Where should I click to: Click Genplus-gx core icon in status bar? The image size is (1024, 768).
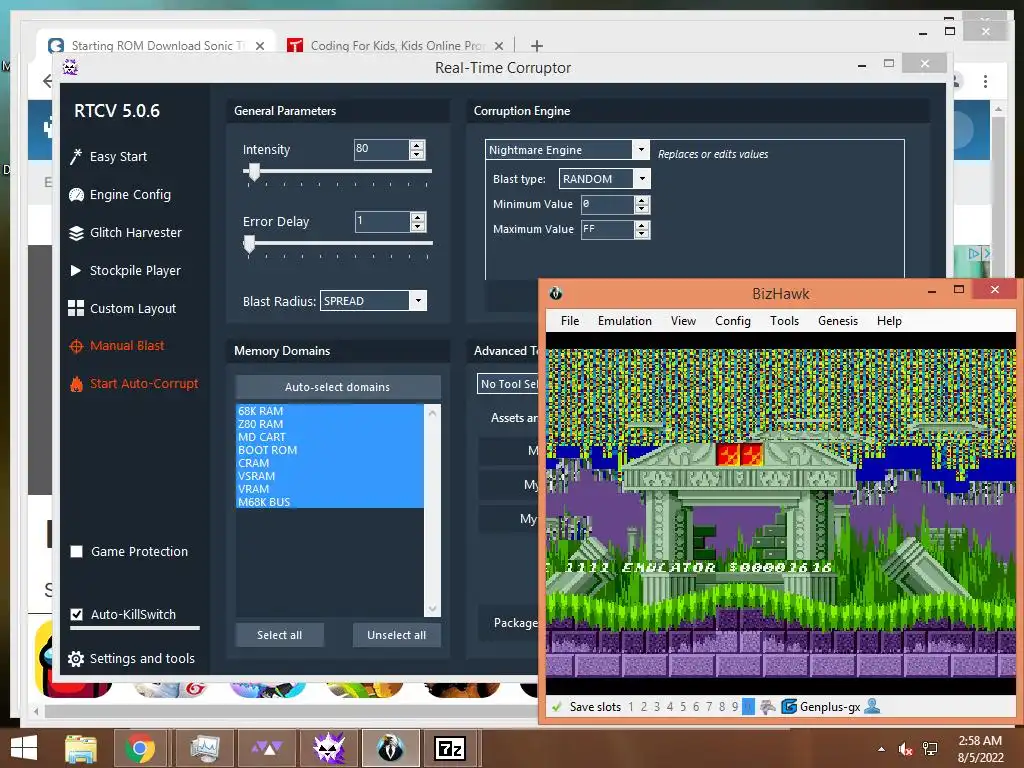[789, 707]
